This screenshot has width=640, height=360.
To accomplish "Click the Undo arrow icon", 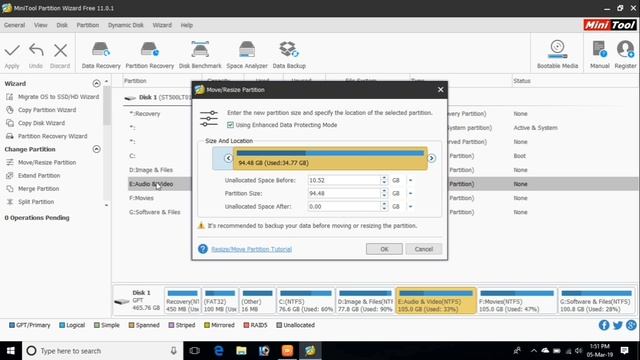I will pyautogui.click(x=36, y=50).
